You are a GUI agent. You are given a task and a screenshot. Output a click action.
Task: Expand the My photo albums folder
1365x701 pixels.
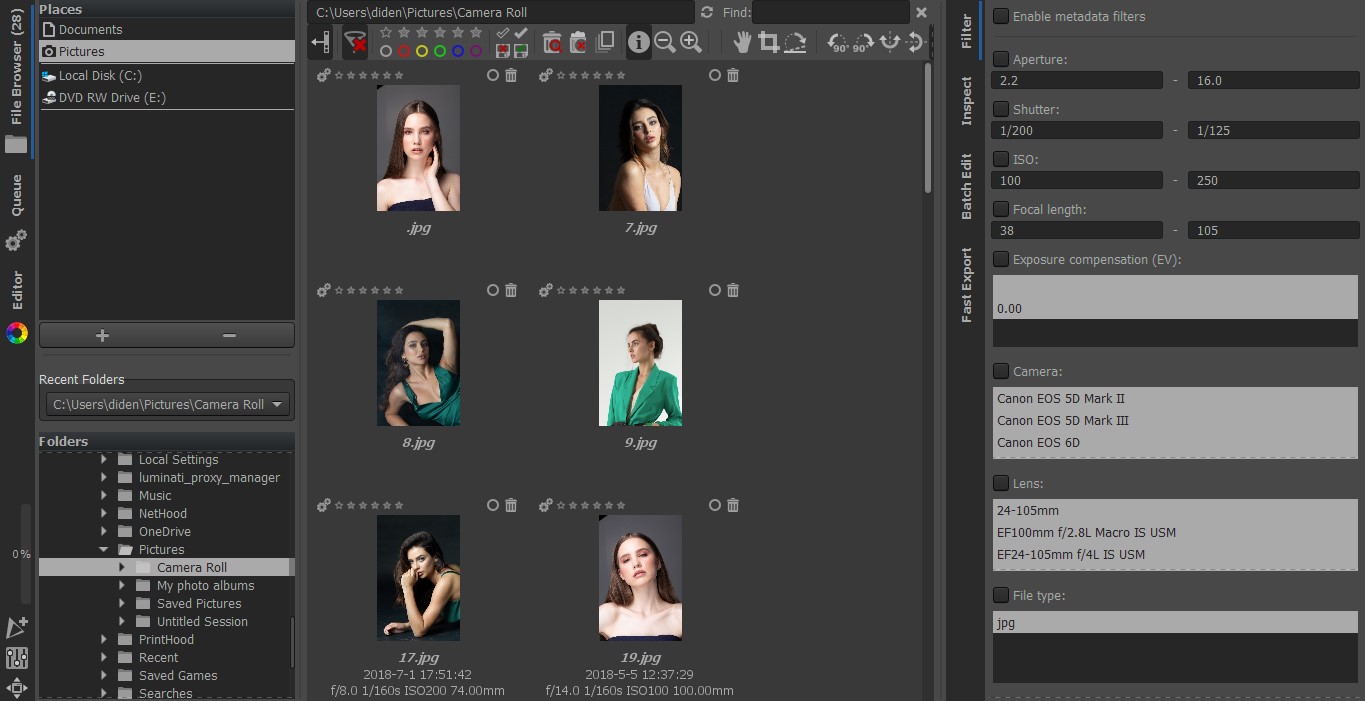[x=122, y=585]
